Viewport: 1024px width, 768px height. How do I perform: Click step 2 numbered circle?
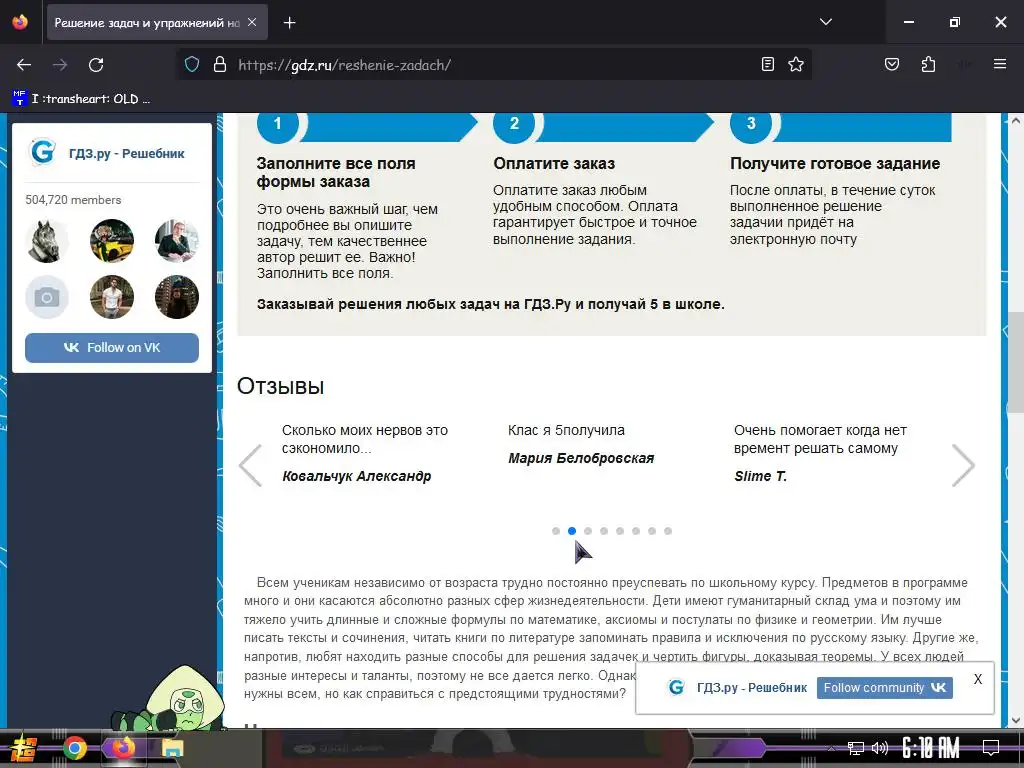pyautogui.click(x=514, y=123)
